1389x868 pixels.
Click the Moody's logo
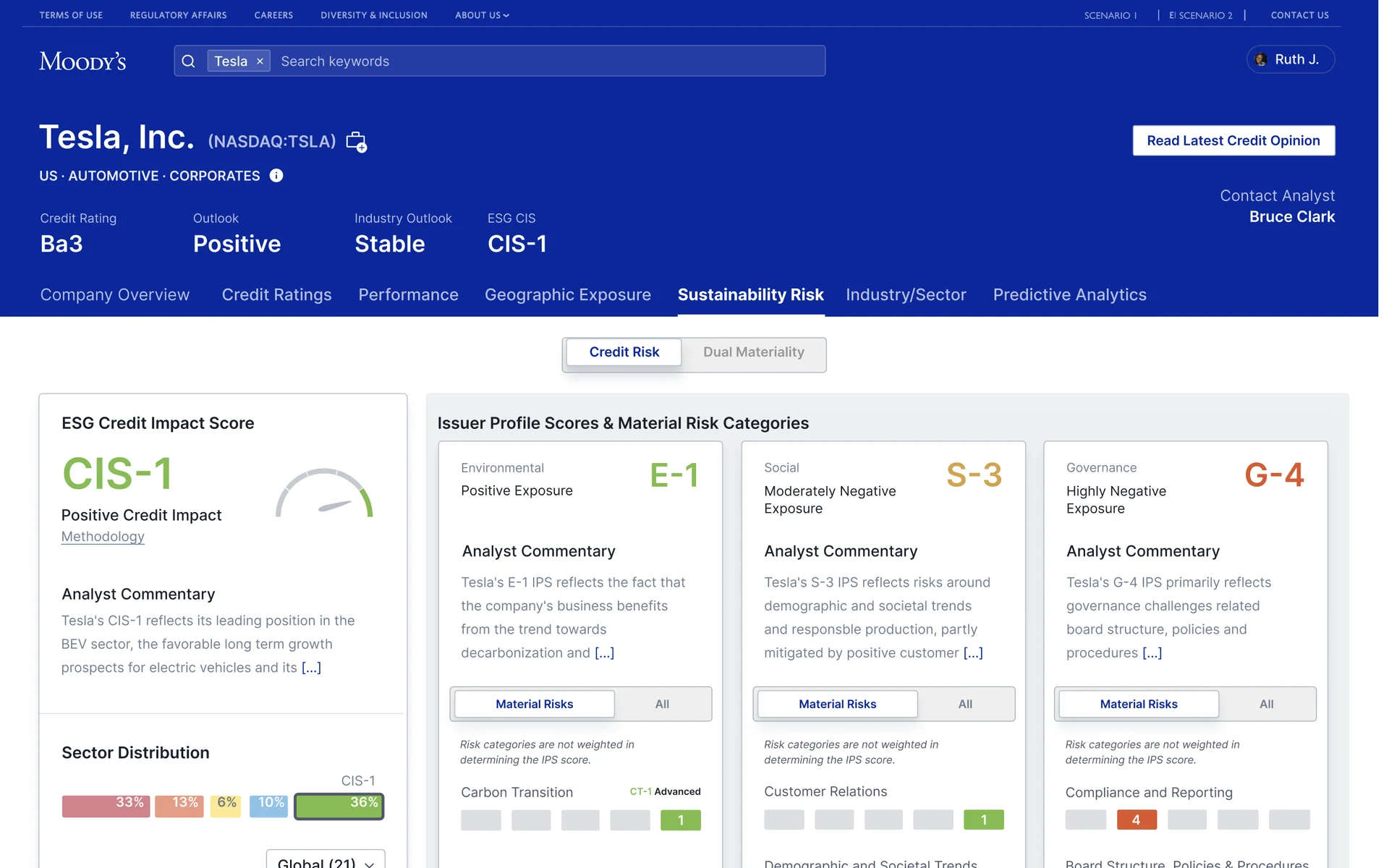coord(82,61)
